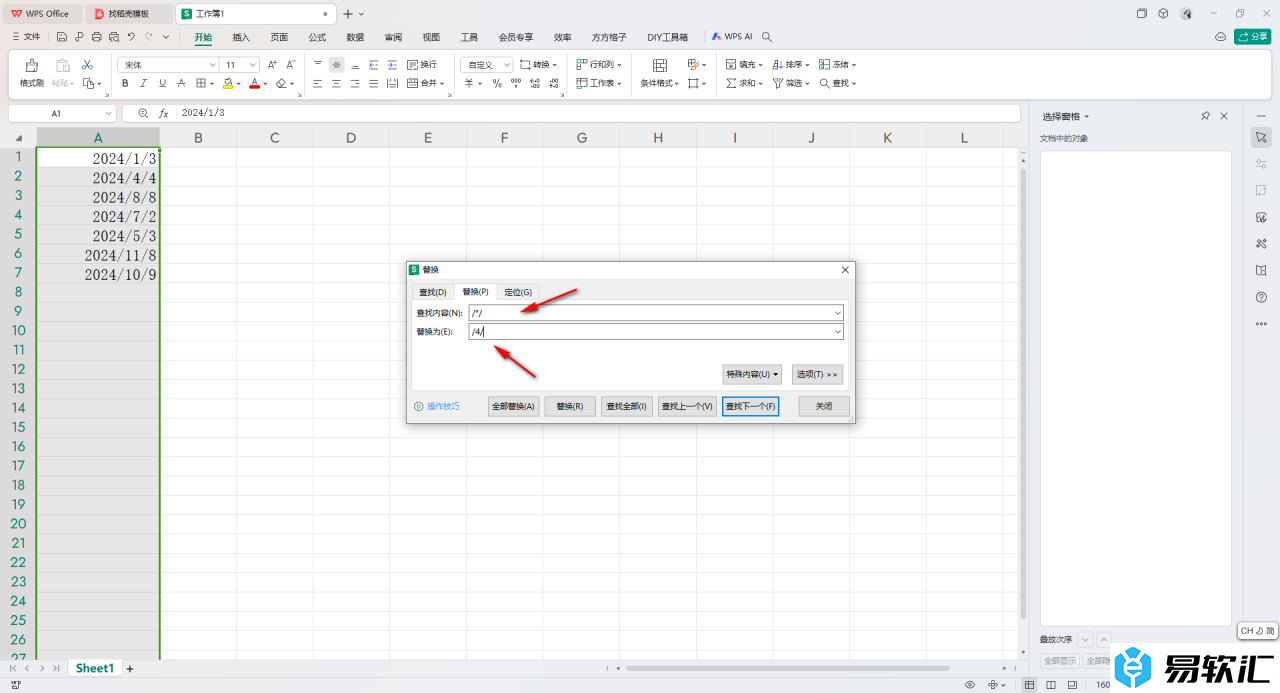Open the more options ellipsis in right sidebar

(1261, 323)
